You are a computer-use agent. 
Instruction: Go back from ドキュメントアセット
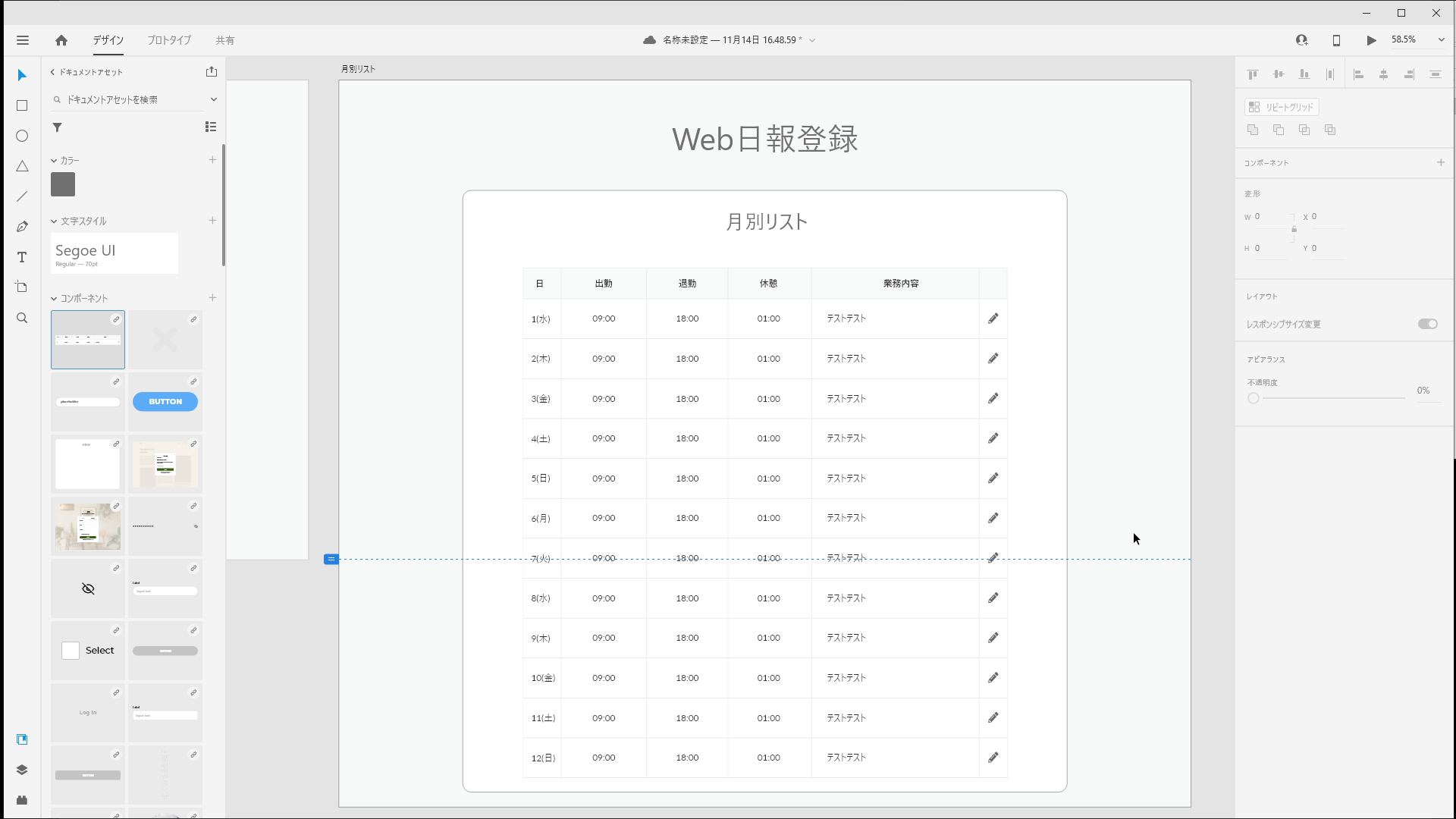(x=52, y=72)
